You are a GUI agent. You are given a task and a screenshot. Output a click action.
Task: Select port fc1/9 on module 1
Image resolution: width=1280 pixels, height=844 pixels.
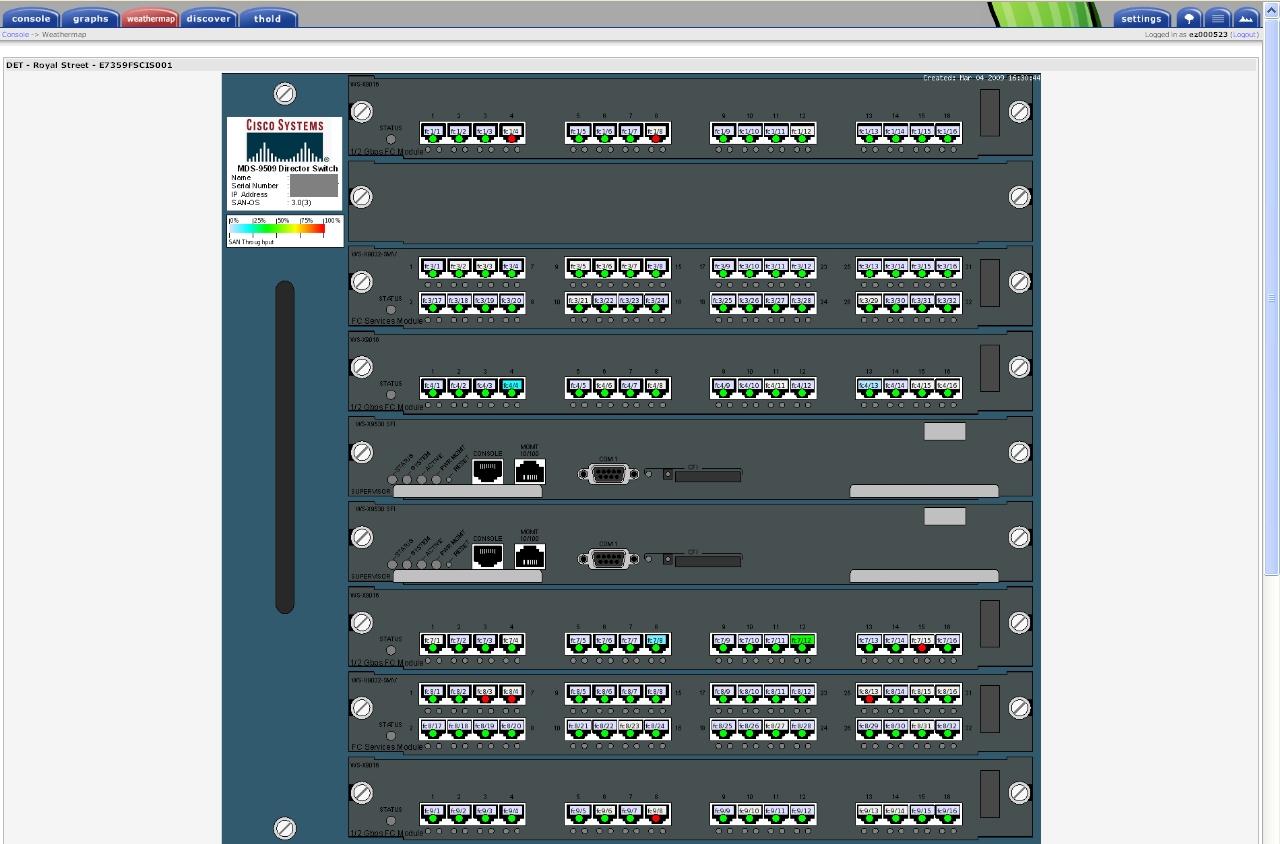tap(723, 133)
